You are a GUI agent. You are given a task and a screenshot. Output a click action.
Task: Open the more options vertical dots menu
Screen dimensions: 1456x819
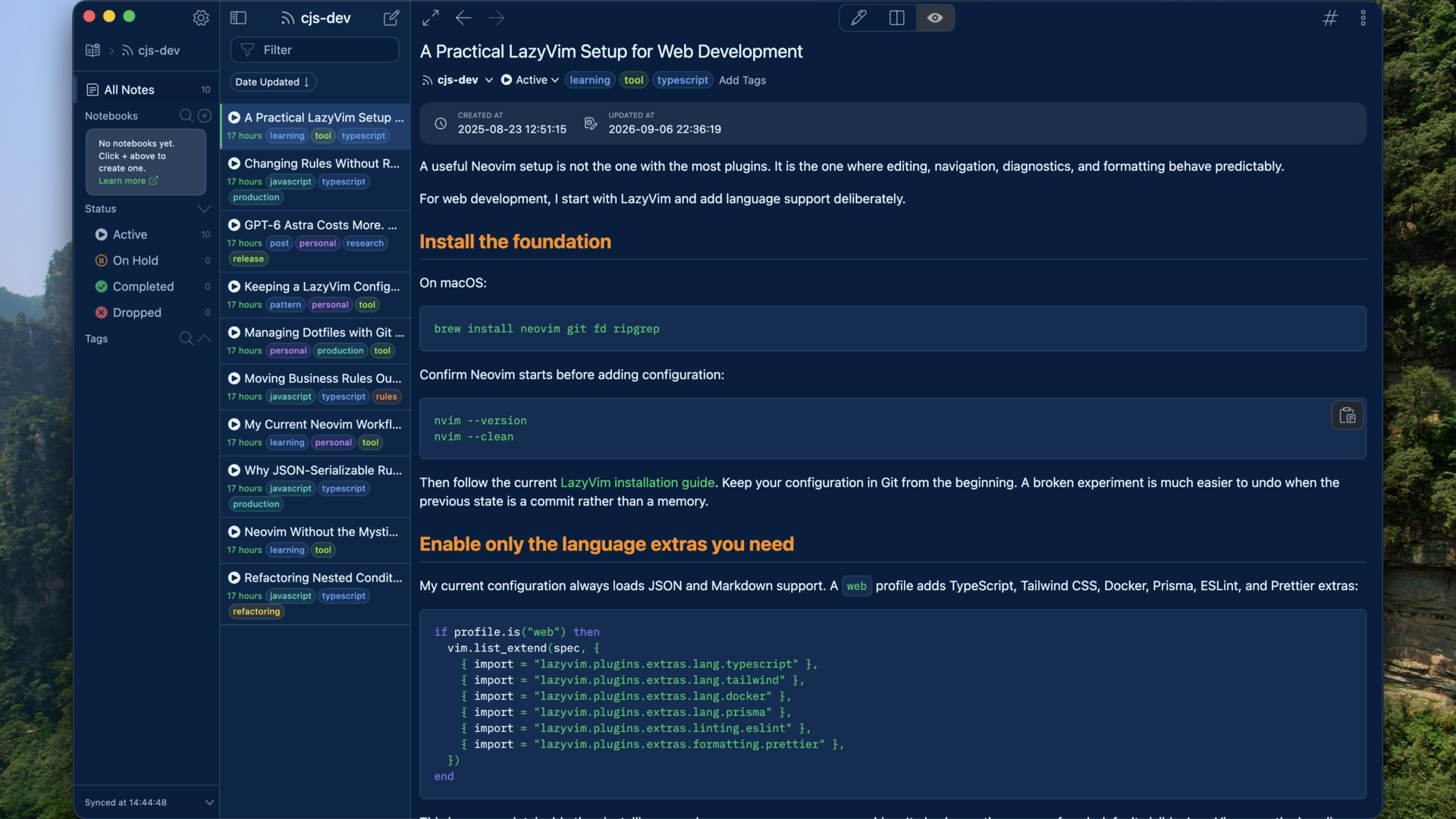pos(1363,17)
